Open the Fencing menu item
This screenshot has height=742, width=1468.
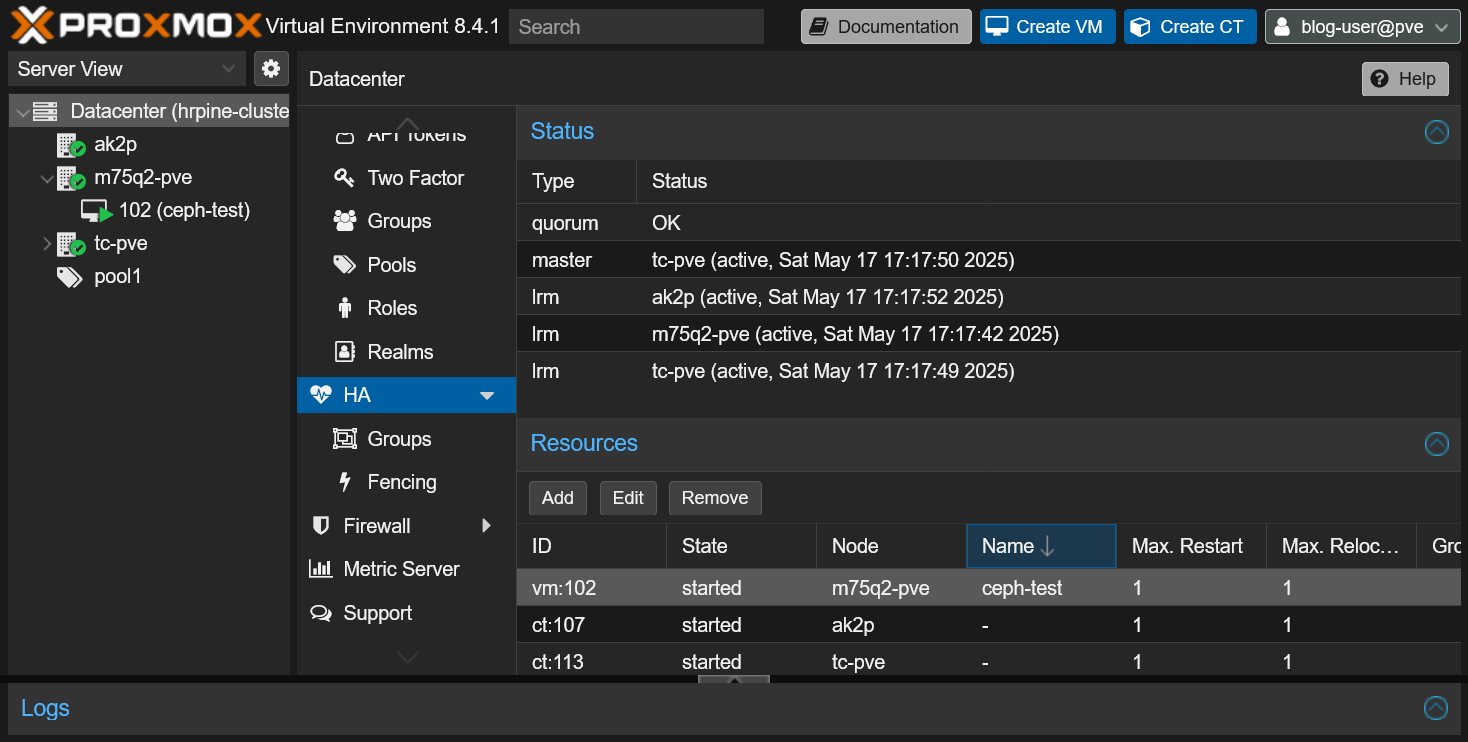click(406, 482)
